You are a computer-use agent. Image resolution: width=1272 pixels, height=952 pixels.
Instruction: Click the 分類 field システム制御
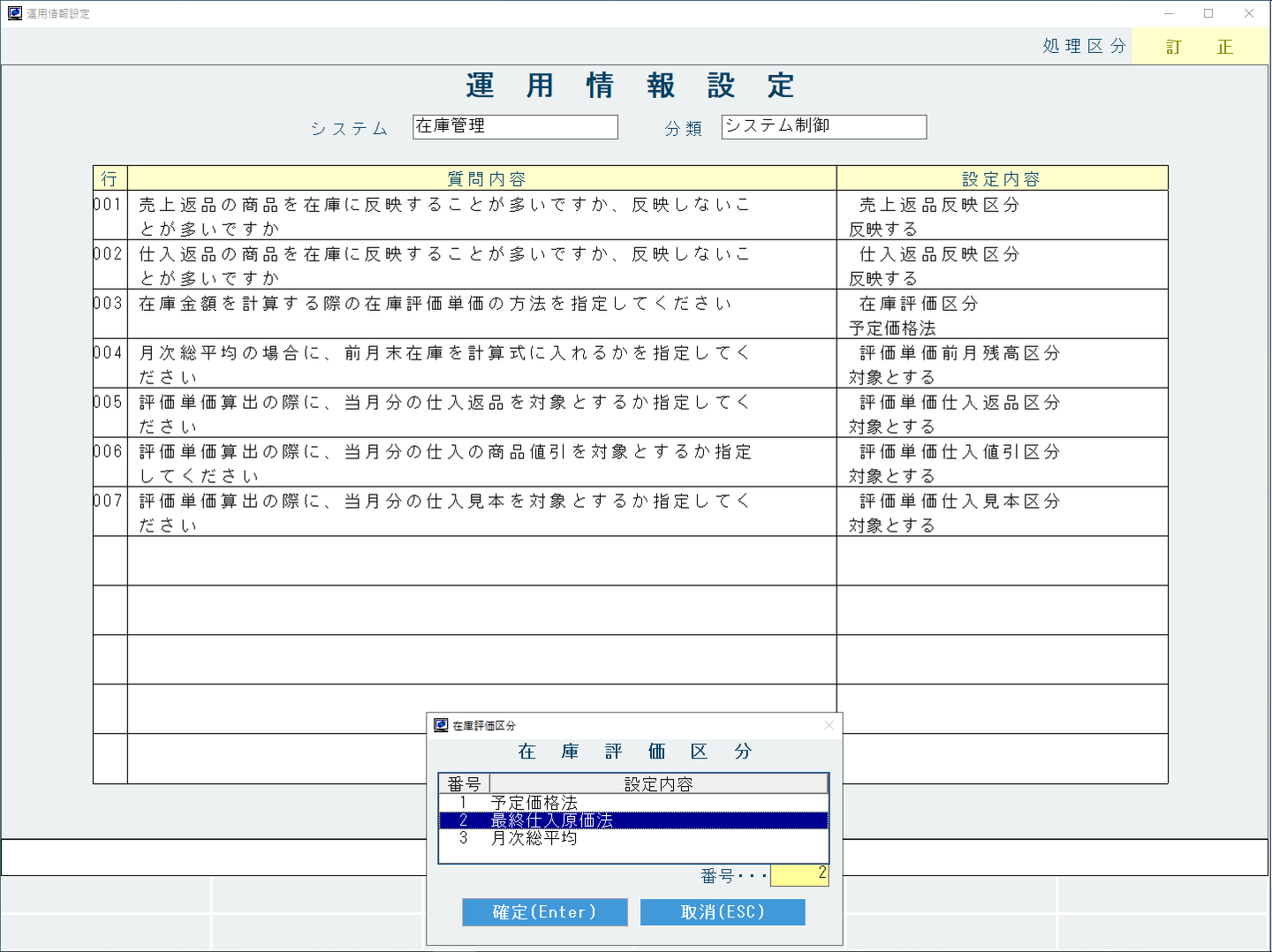[824, 126]
